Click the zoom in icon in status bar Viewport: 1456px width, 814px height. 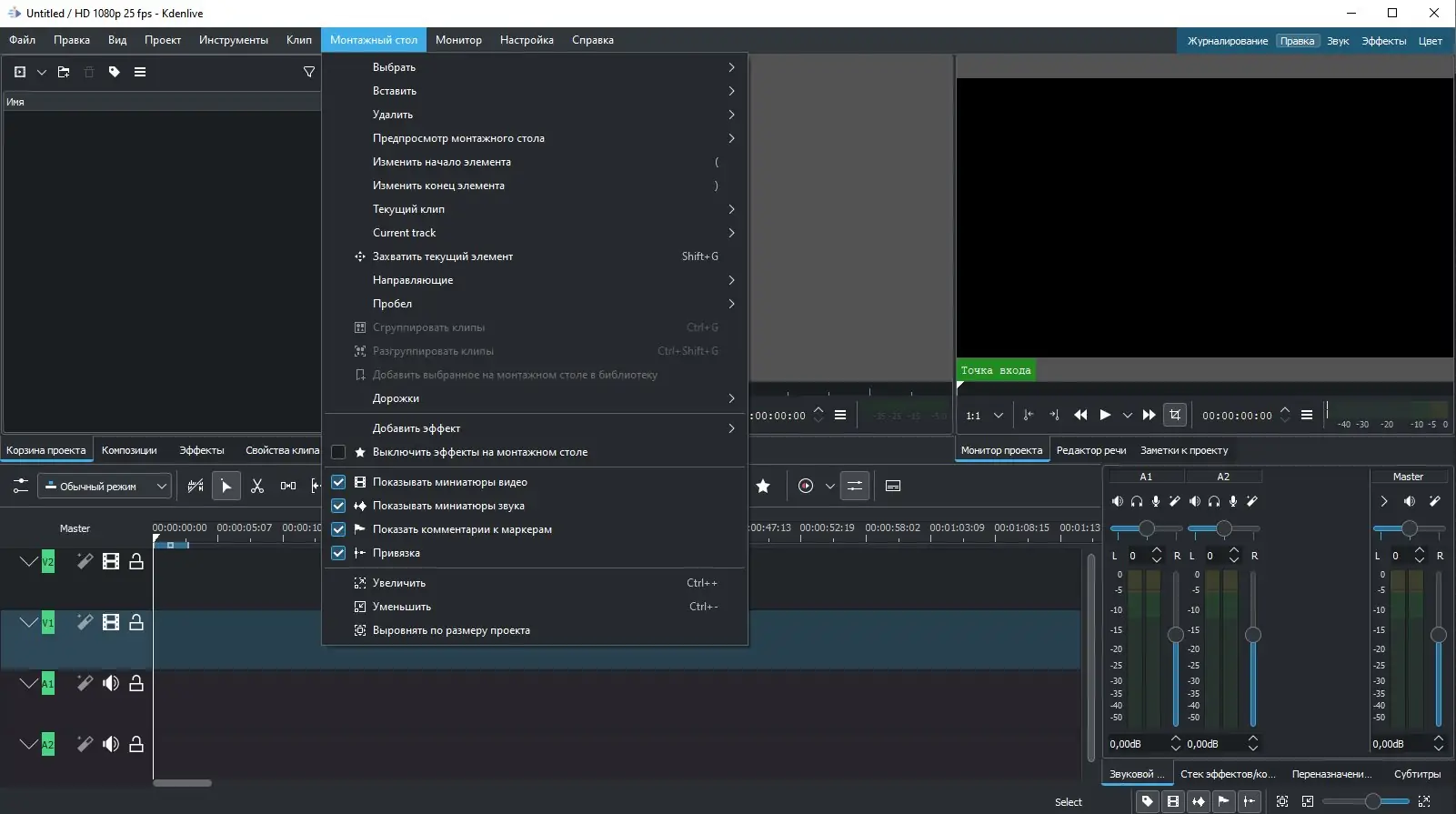(1424, 801)
